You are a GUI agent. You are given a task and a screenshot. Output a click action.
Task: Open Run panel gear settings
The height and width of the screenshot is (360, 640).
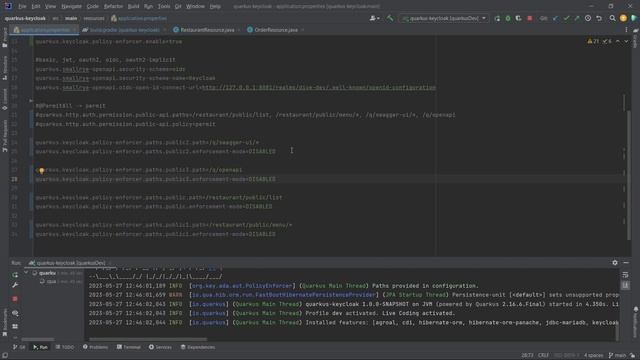tap(615, 263)
